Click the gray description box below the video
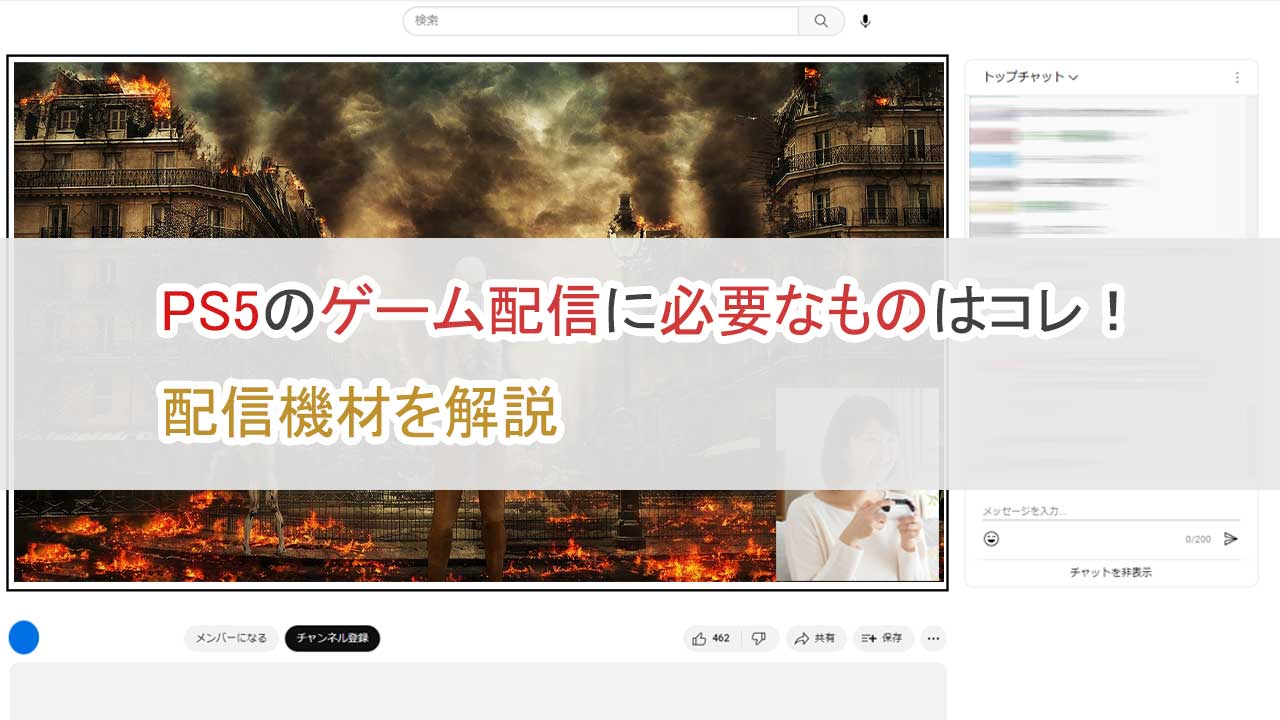 478,692
